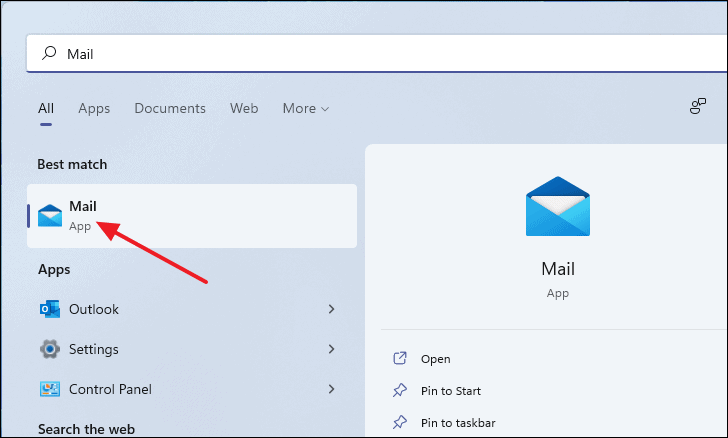Click the Settings gear icon
This screenshot has height=438, width=728.
50,349
